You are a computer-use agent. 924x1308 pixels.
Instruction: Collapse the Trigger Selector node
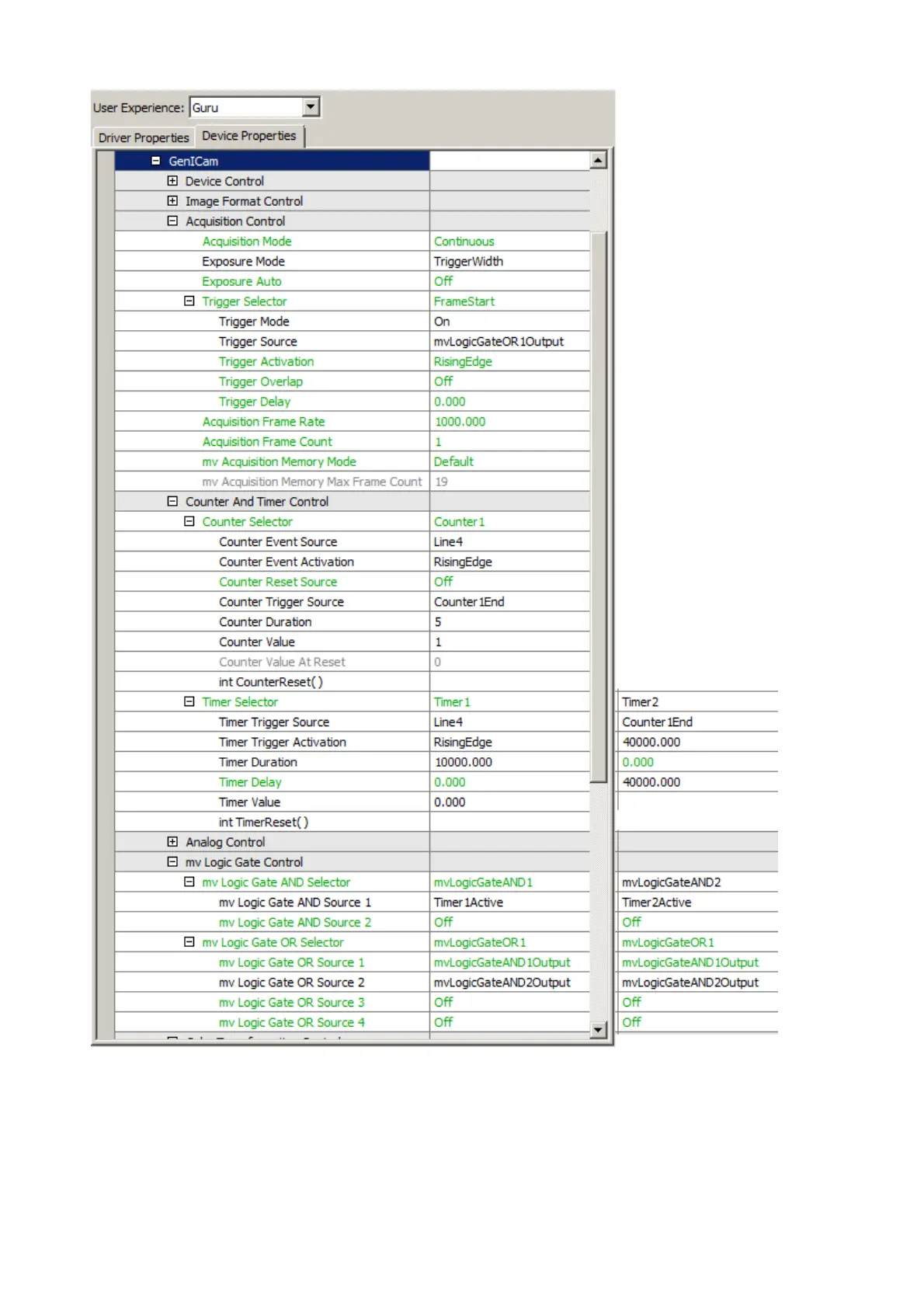[x=189, y=301]
